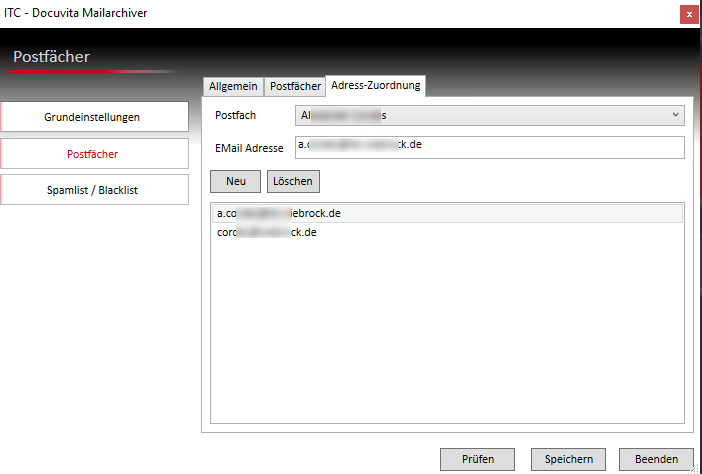The height and width of the screenshot is (474, 702).
Task: Open the Spamlist / Blacklist section
Action: 95,190
